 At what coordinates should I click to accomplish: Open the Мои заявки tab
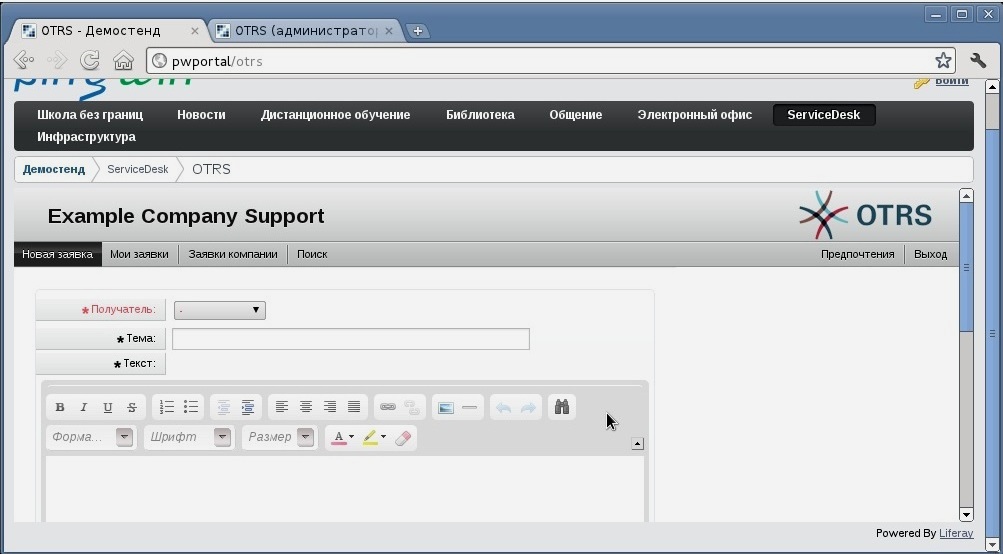(x=139, y=254)
